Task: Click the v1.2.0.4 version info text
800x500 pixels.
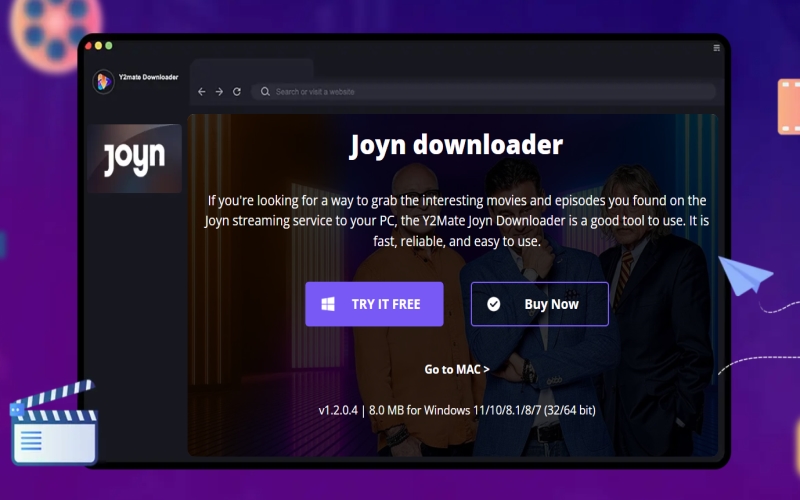Action: 457,410
